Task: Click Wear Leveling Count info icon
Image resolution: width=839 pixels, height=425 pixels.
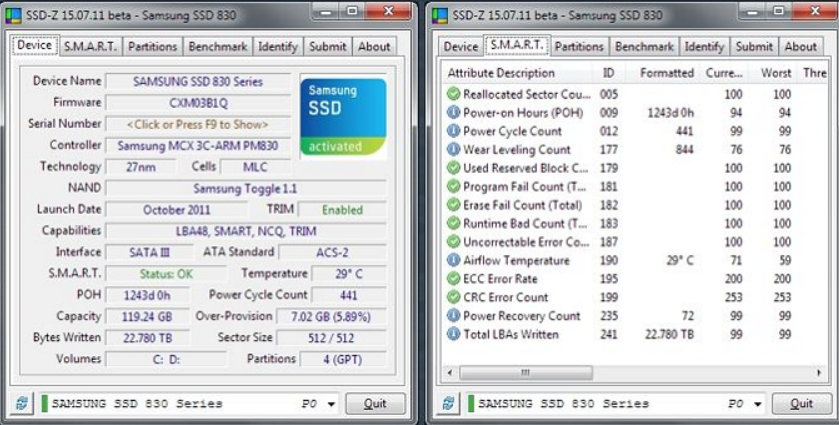Action: (453, 150)
